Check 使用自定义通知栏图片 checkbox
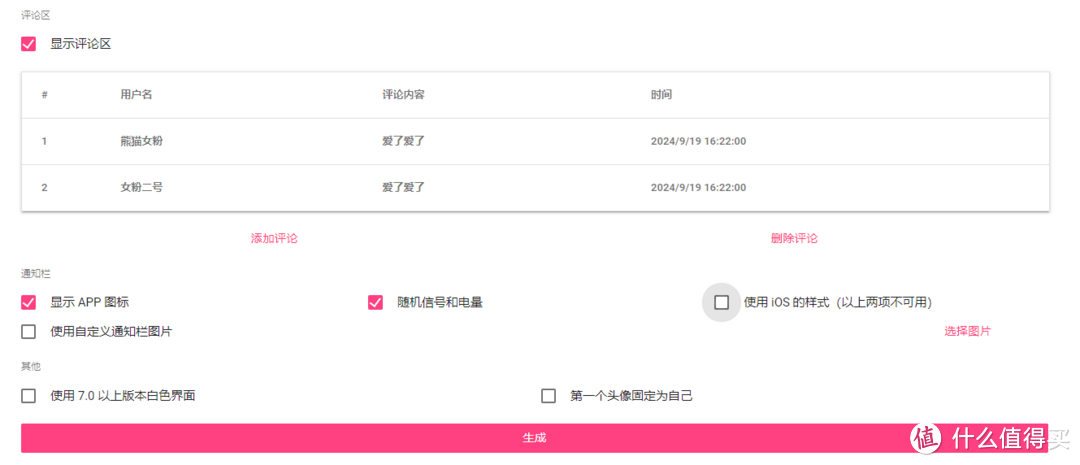1080x465 pixels. point(29,331)
